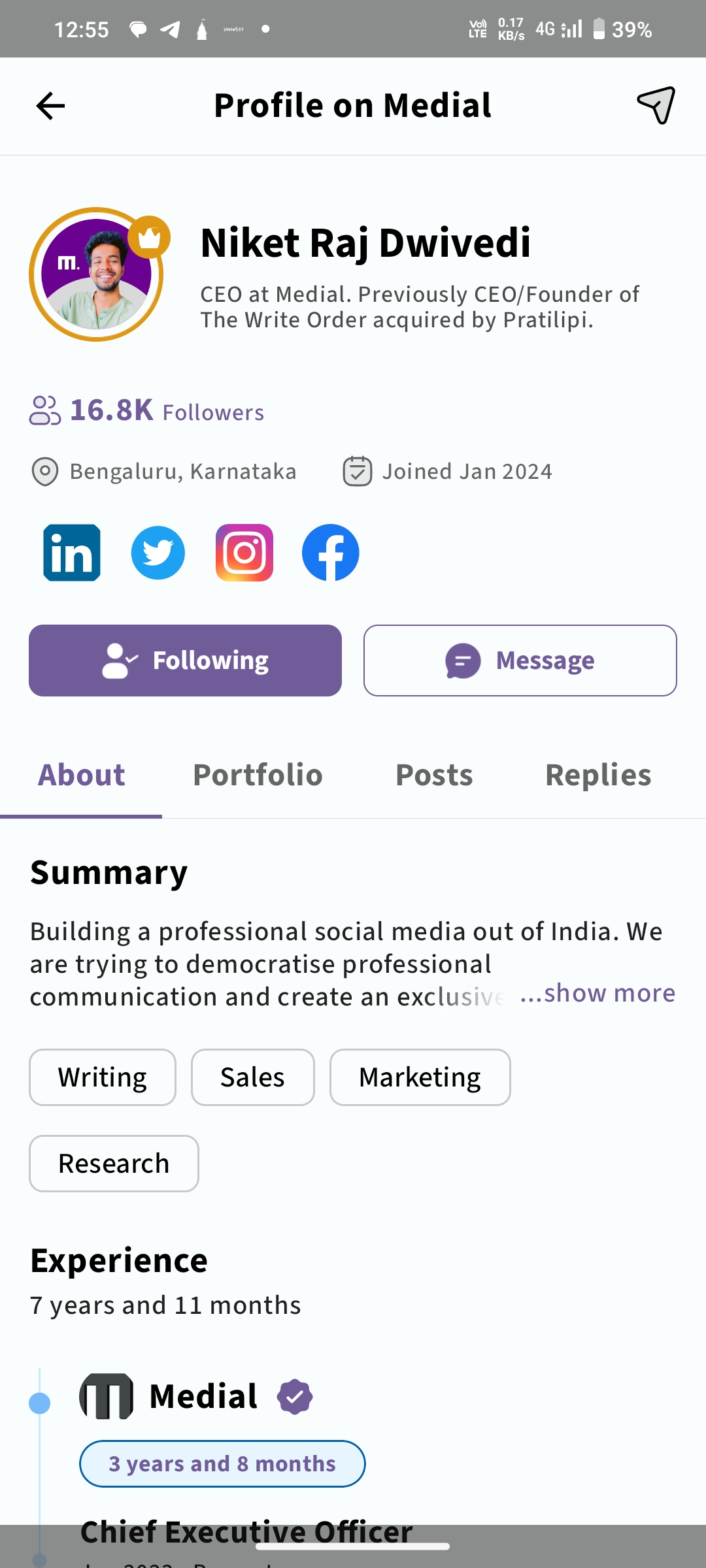Tap the share profile paper-plane icon

point(656,105)
